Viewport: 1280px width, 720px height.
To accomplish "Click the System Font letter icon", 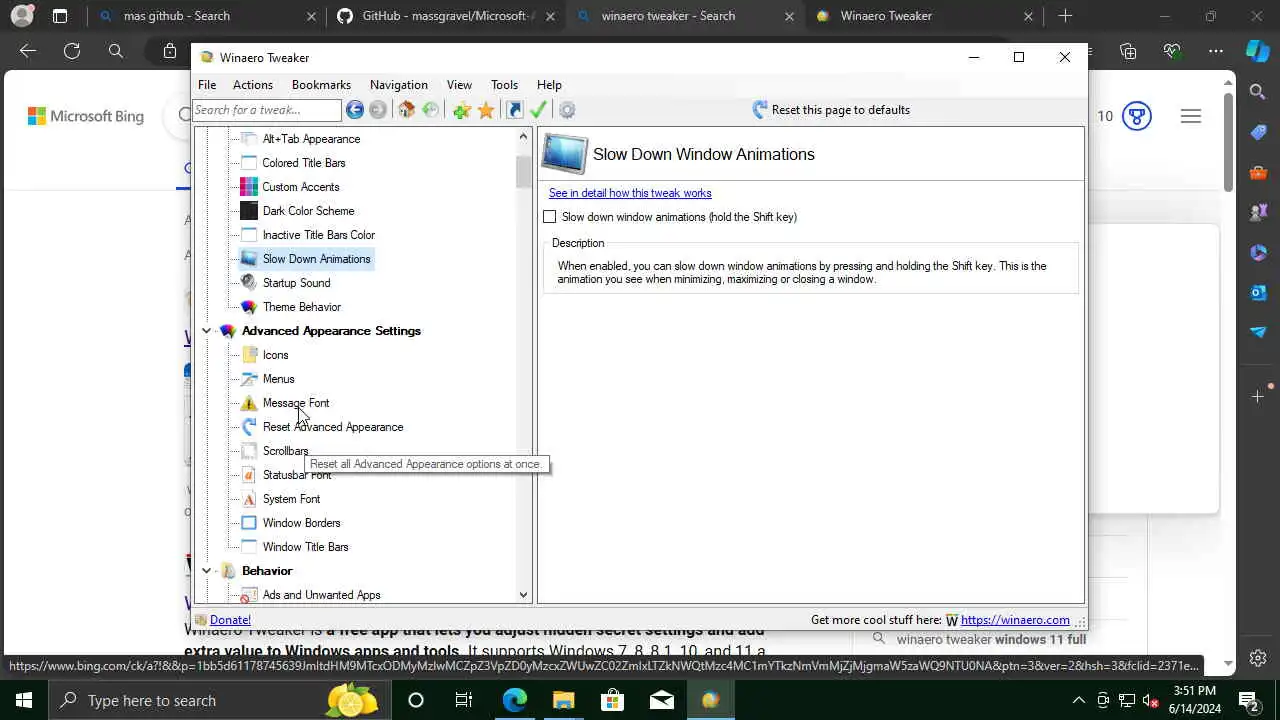I will pyautogui.click(x=249, y=499).
